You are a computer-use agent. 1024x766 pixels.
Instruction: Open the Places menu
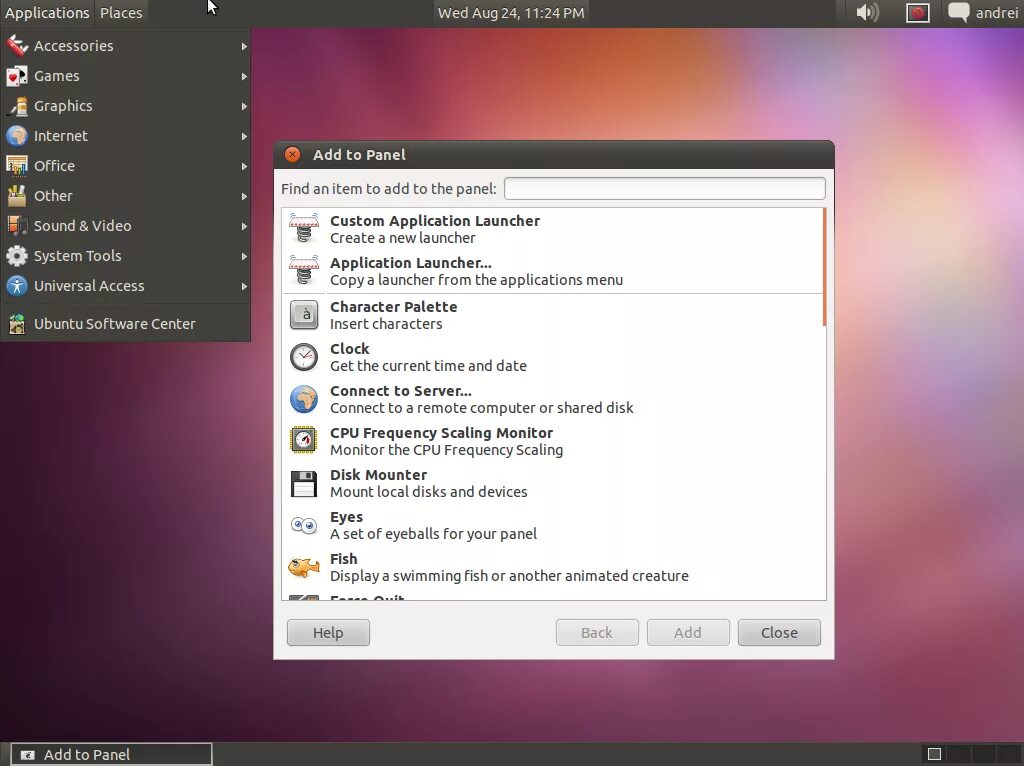[121, 13]
